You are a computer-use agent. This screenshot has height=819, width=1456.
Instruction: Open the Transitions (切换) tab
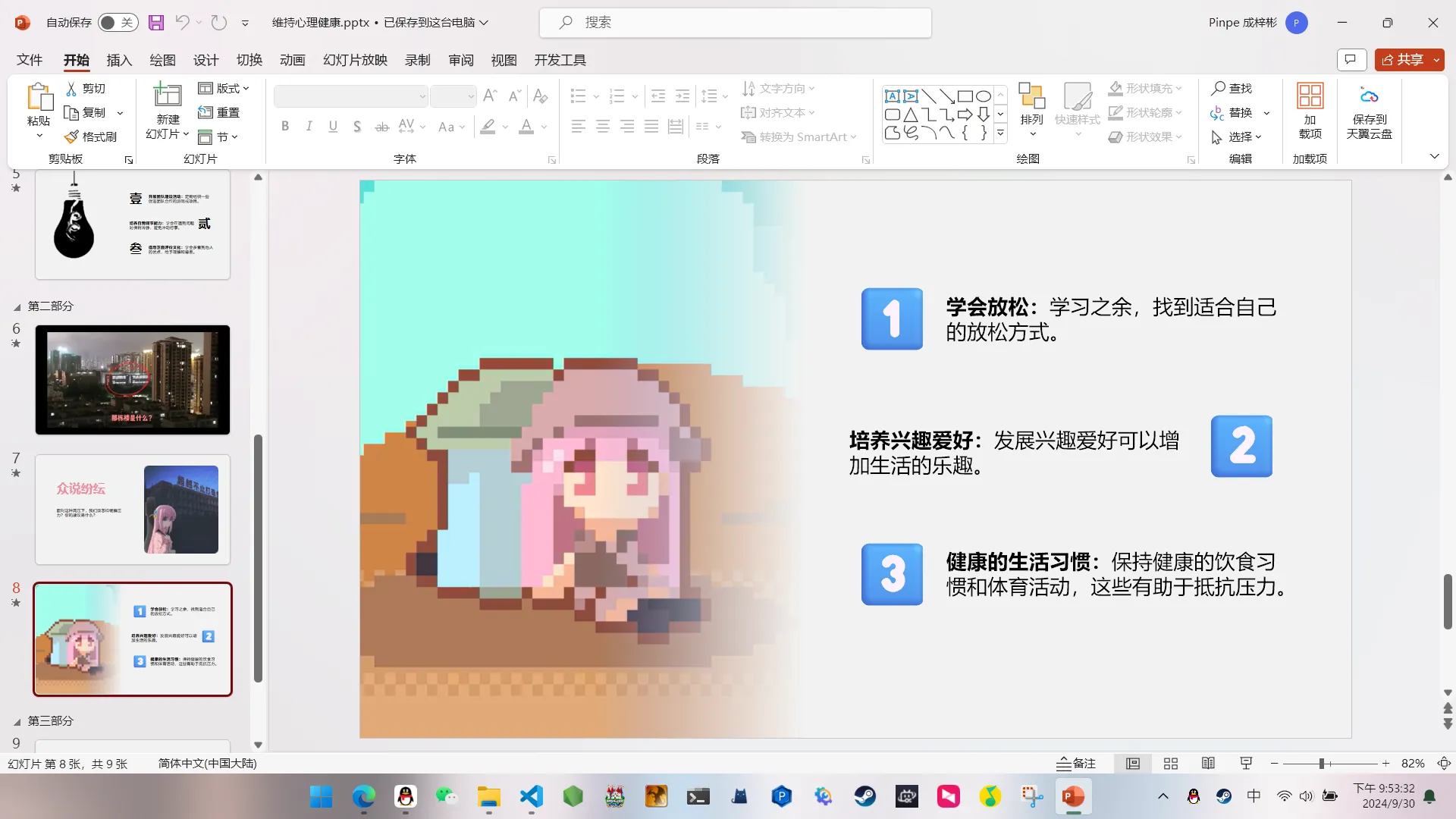(x=249, y=60)
